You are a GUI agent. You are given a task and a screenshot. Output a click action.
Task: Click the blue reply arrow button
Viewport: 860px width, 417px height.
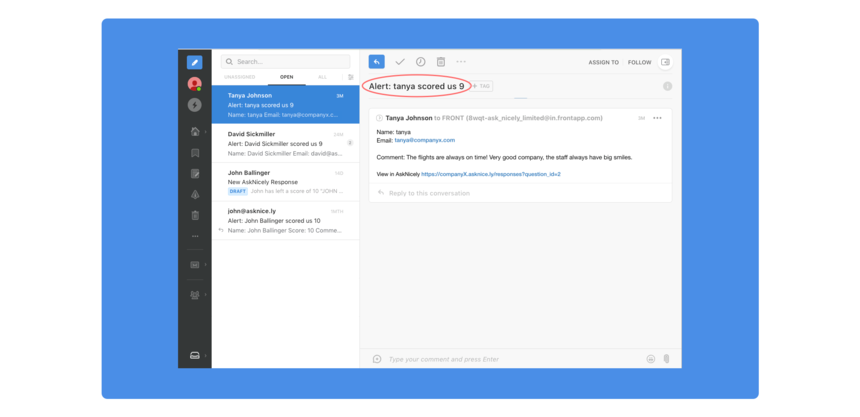(x=377, y=62)
